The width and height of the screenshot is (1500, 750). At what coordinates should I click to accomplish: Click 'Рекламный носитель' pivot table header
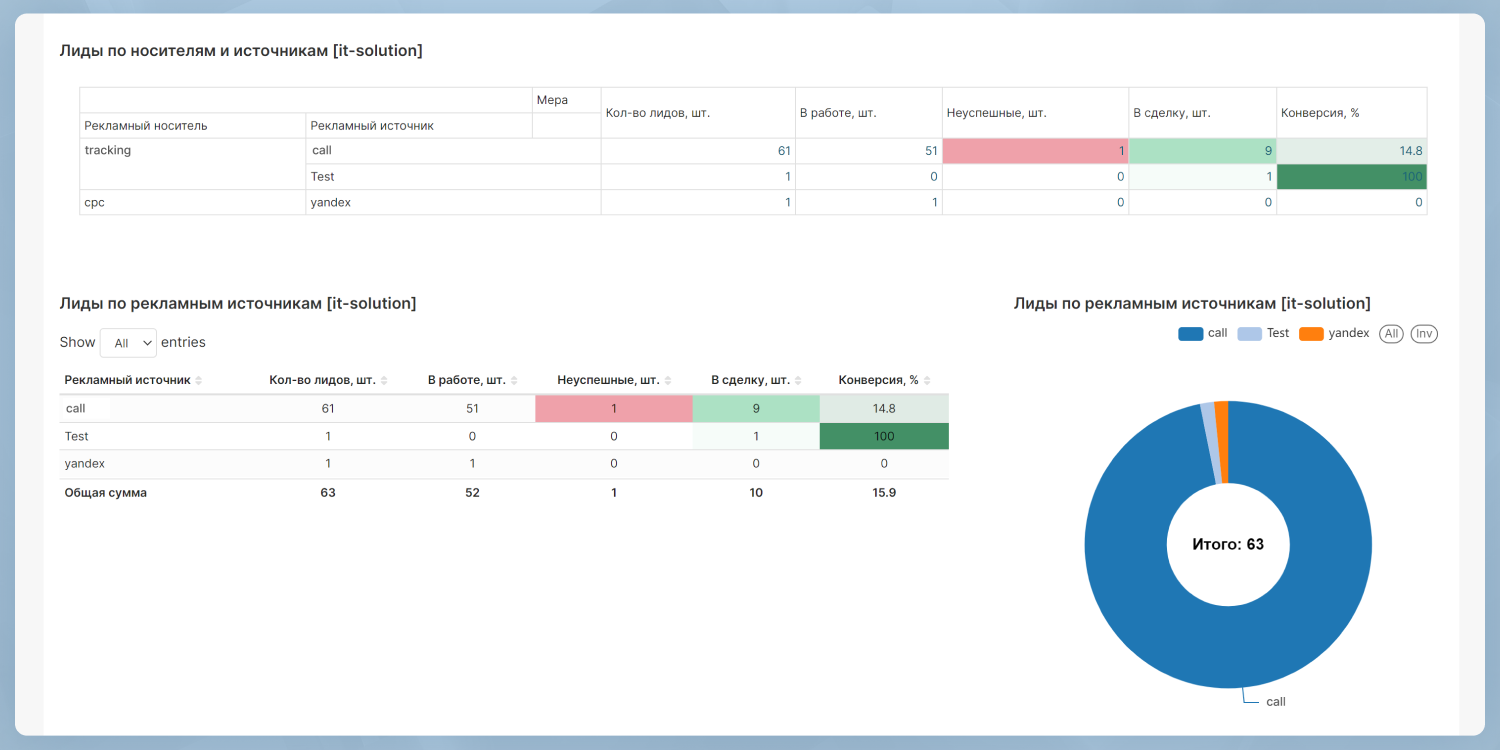[x=146, y=126]
